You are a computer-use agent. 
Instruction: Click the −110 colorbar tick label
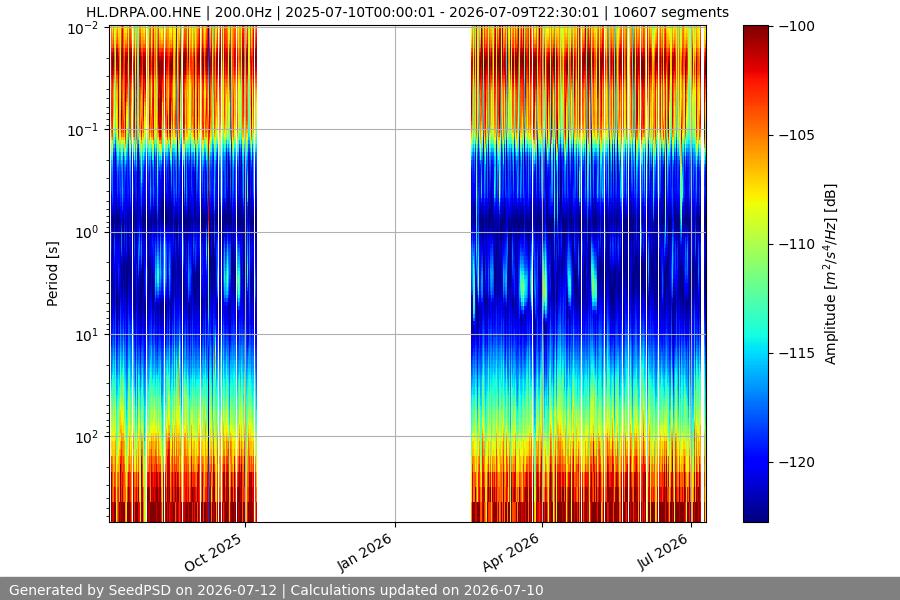pyautogui.click(x=797, y=244)
